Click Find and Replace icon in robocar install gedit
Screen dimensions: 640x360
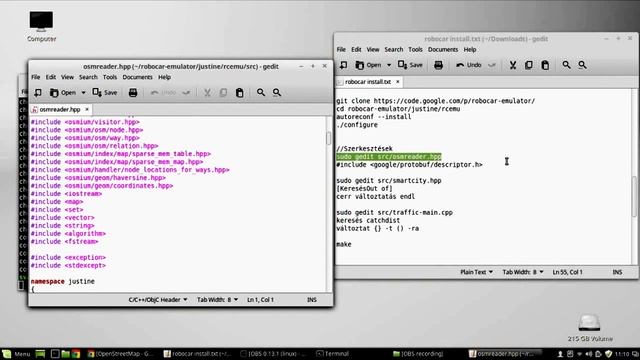point(582,65)
